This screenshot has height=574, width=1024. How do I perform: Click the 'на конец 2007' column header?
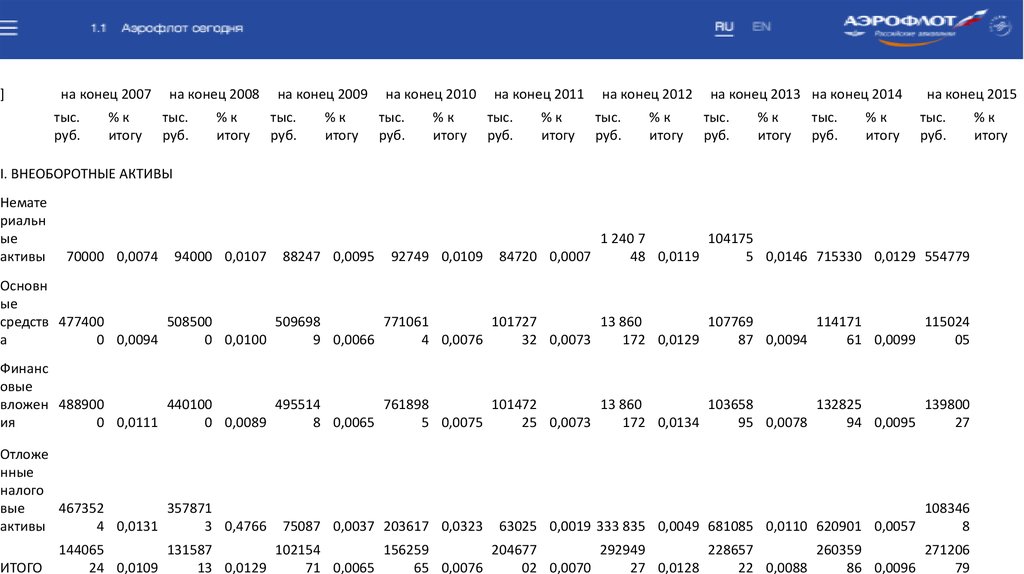[x=105, y=94]
